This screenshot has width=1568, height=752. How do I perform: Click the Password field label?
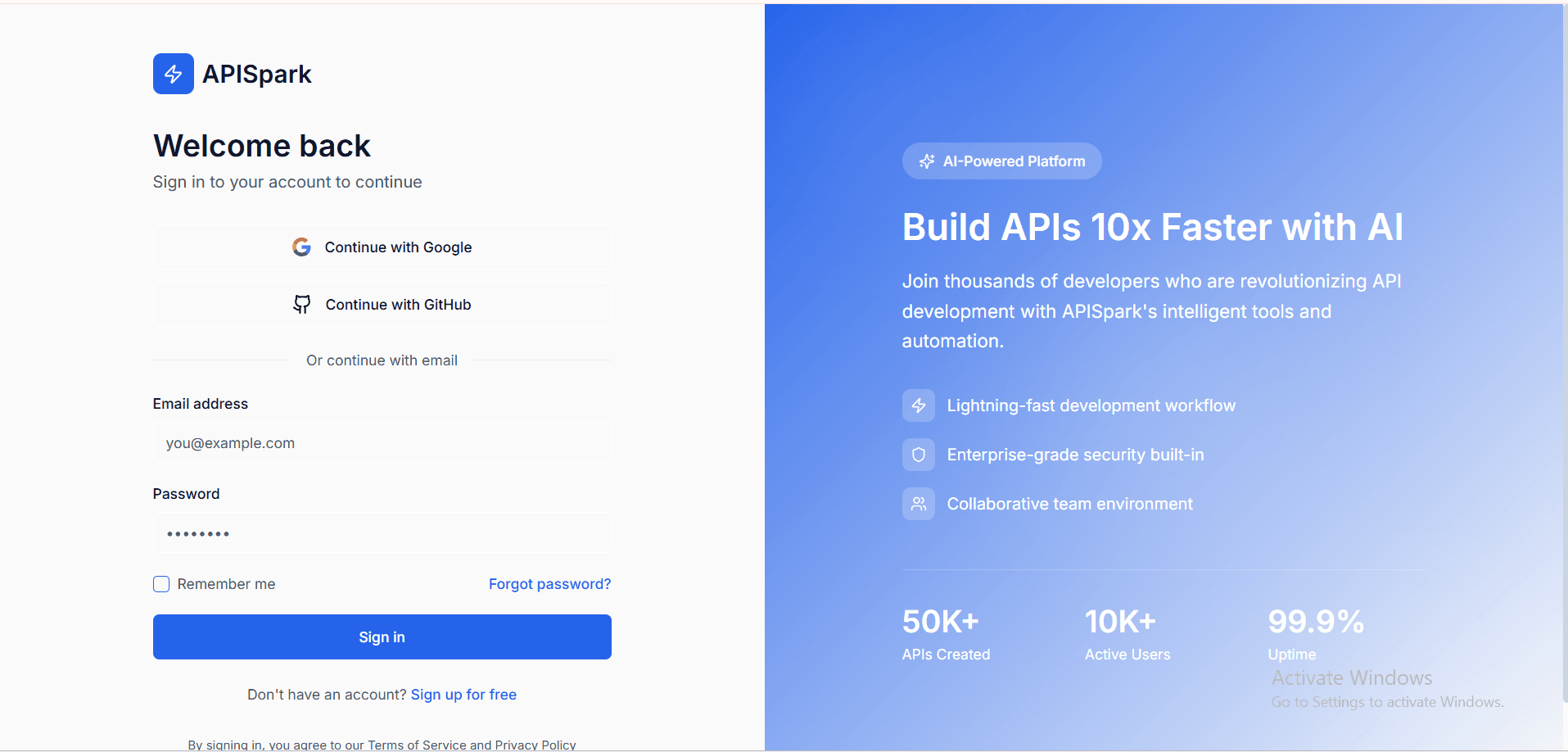point(187,494)
